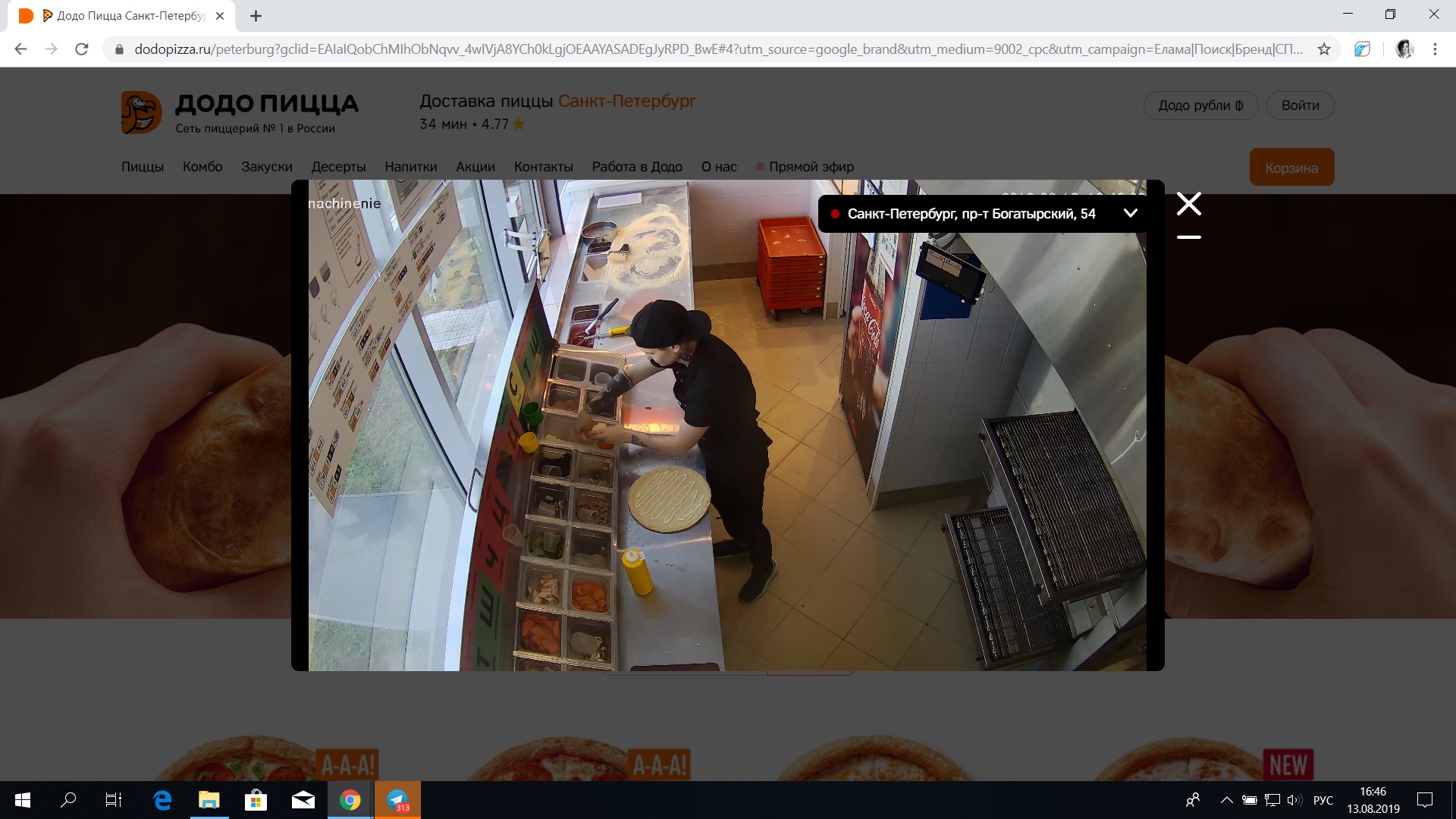Minimize the live video with dash icon

pyautogui.click(x=1188, y=237)
